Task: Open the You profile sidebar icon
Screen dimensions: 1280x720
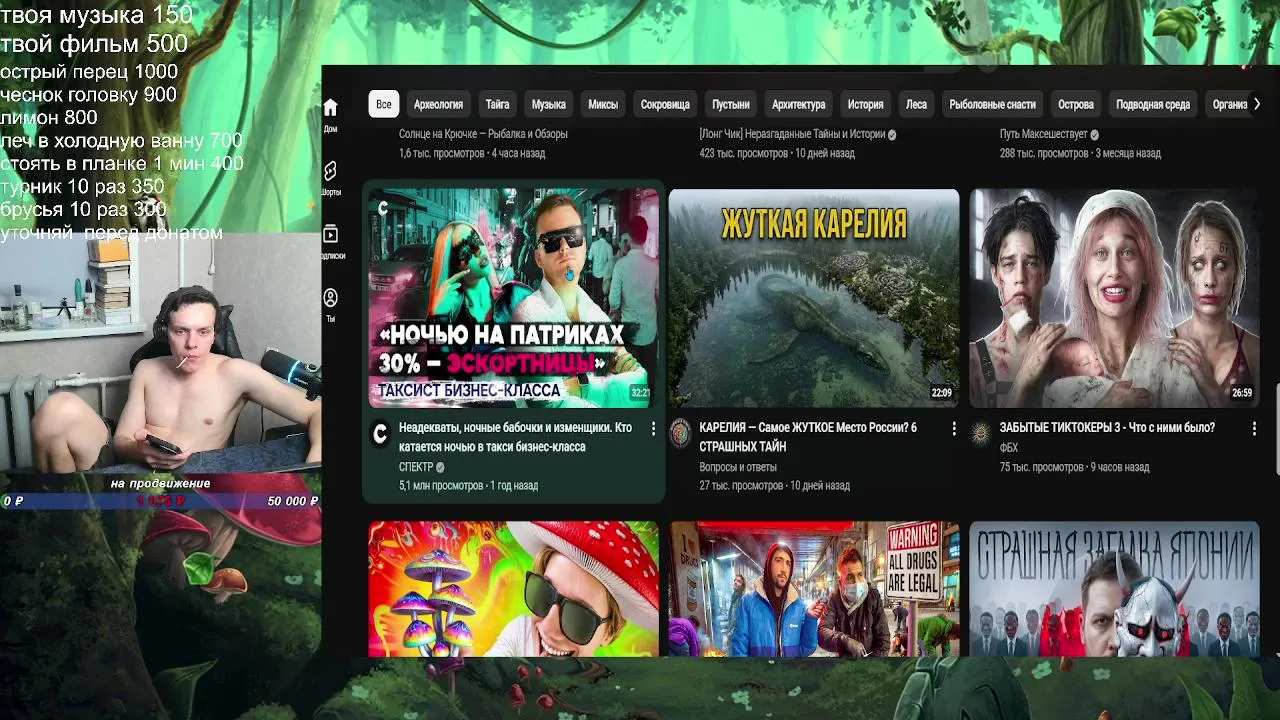Action: click(330, 298)
